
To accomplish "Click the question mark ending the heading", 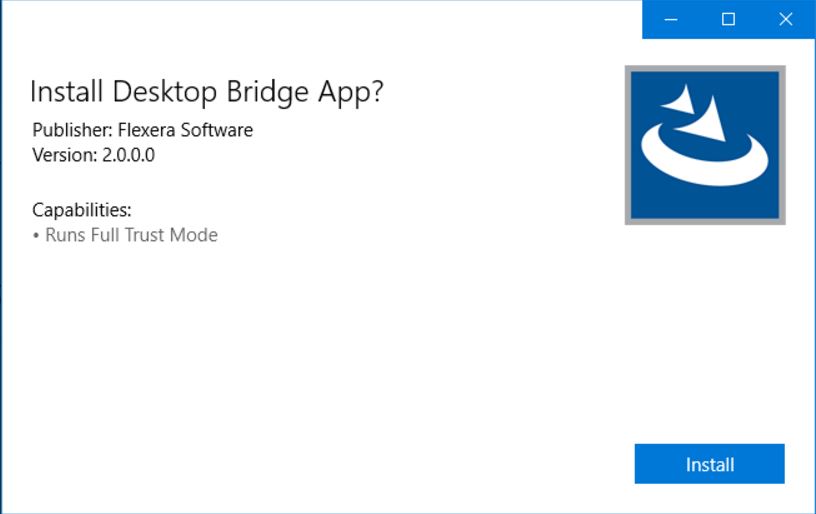I will point(376,91).
